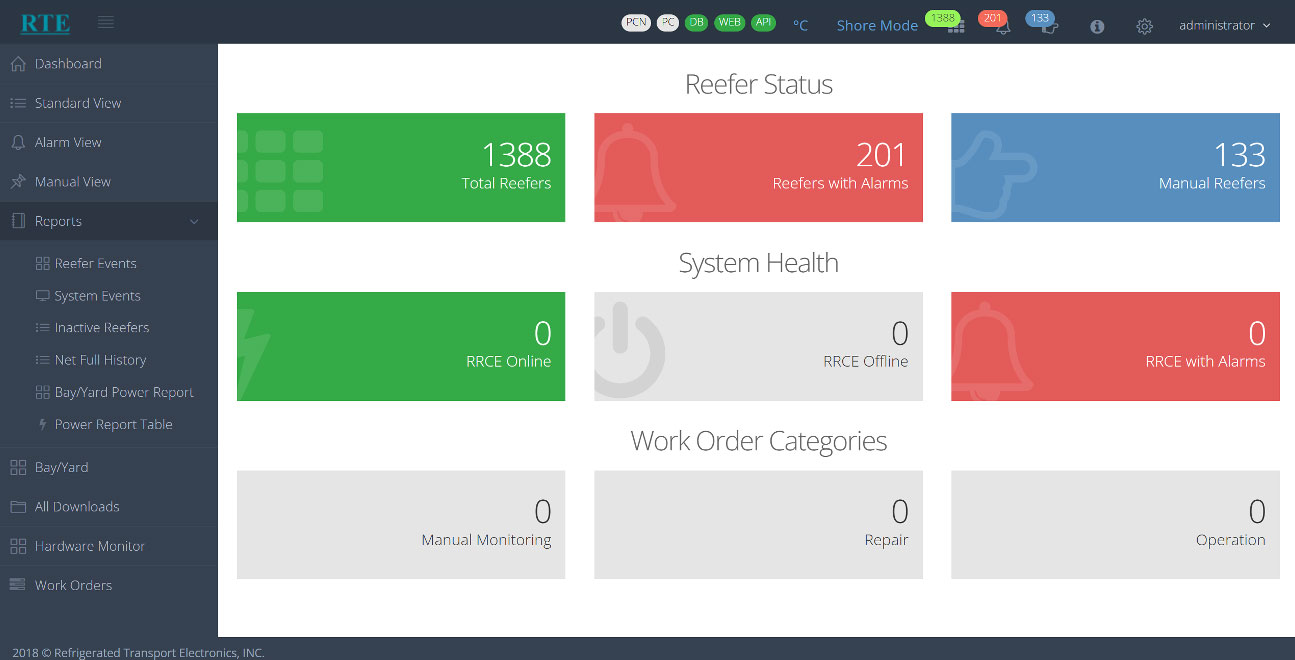Open the Power Report Table link
Image resolution: width=1295 pixels, height=660 pixels.
point(113,425)
